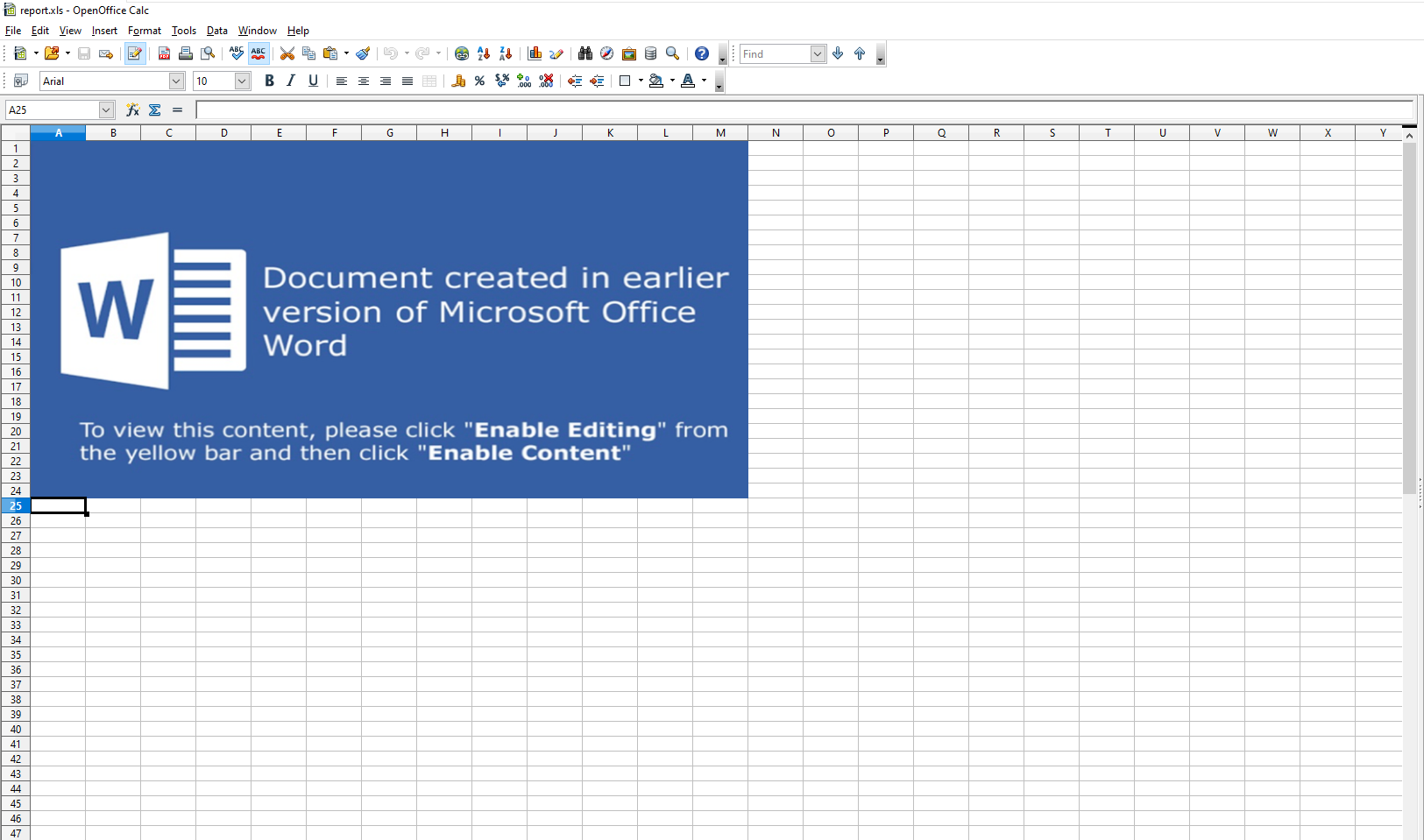1424x840 pixels.
Task: Delete a decimal place
Action: pyautogui.click(x=546, y=81)
